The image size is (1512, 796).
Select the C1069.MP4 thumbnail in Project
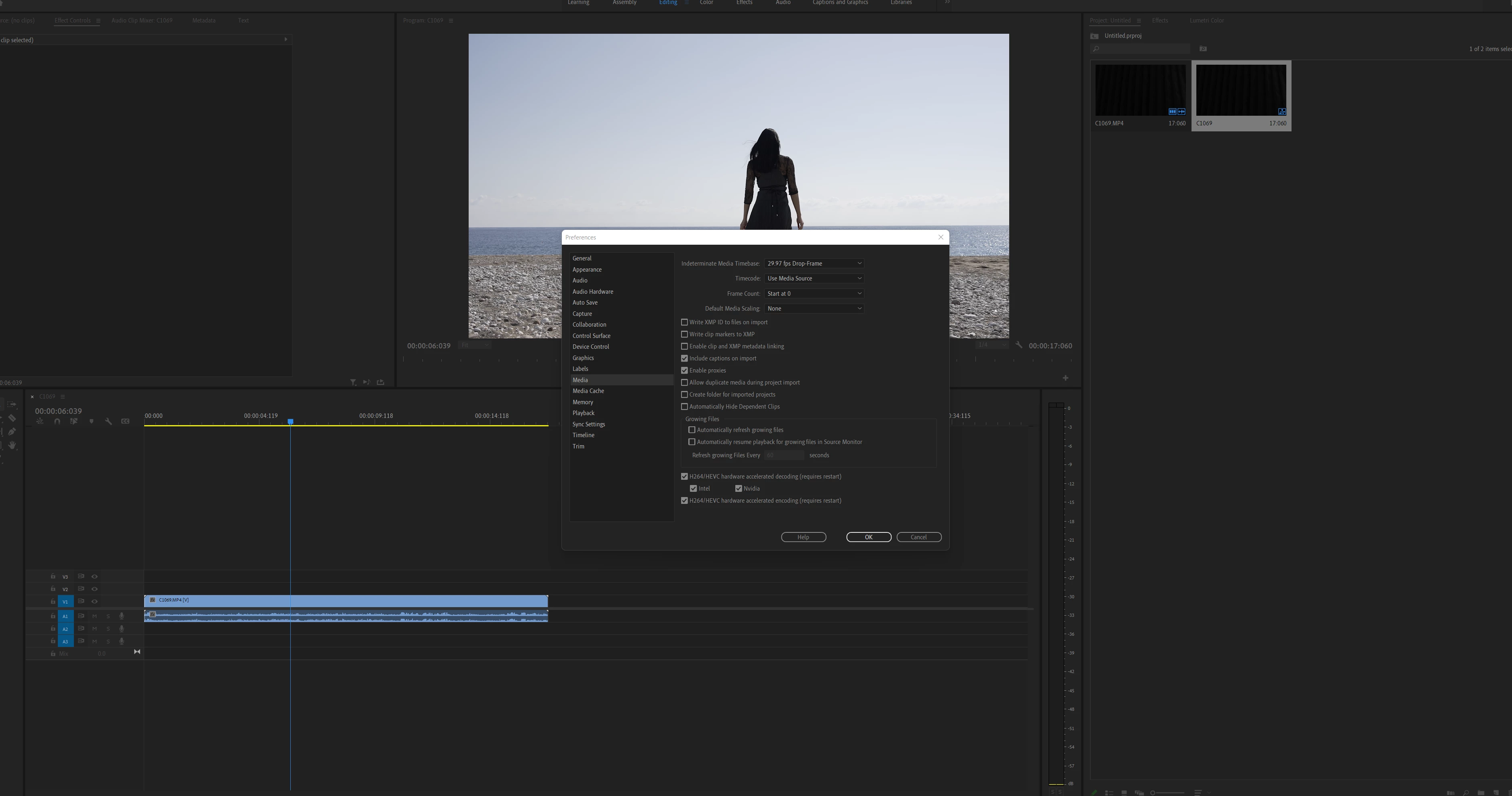(x=1140, y=90)
